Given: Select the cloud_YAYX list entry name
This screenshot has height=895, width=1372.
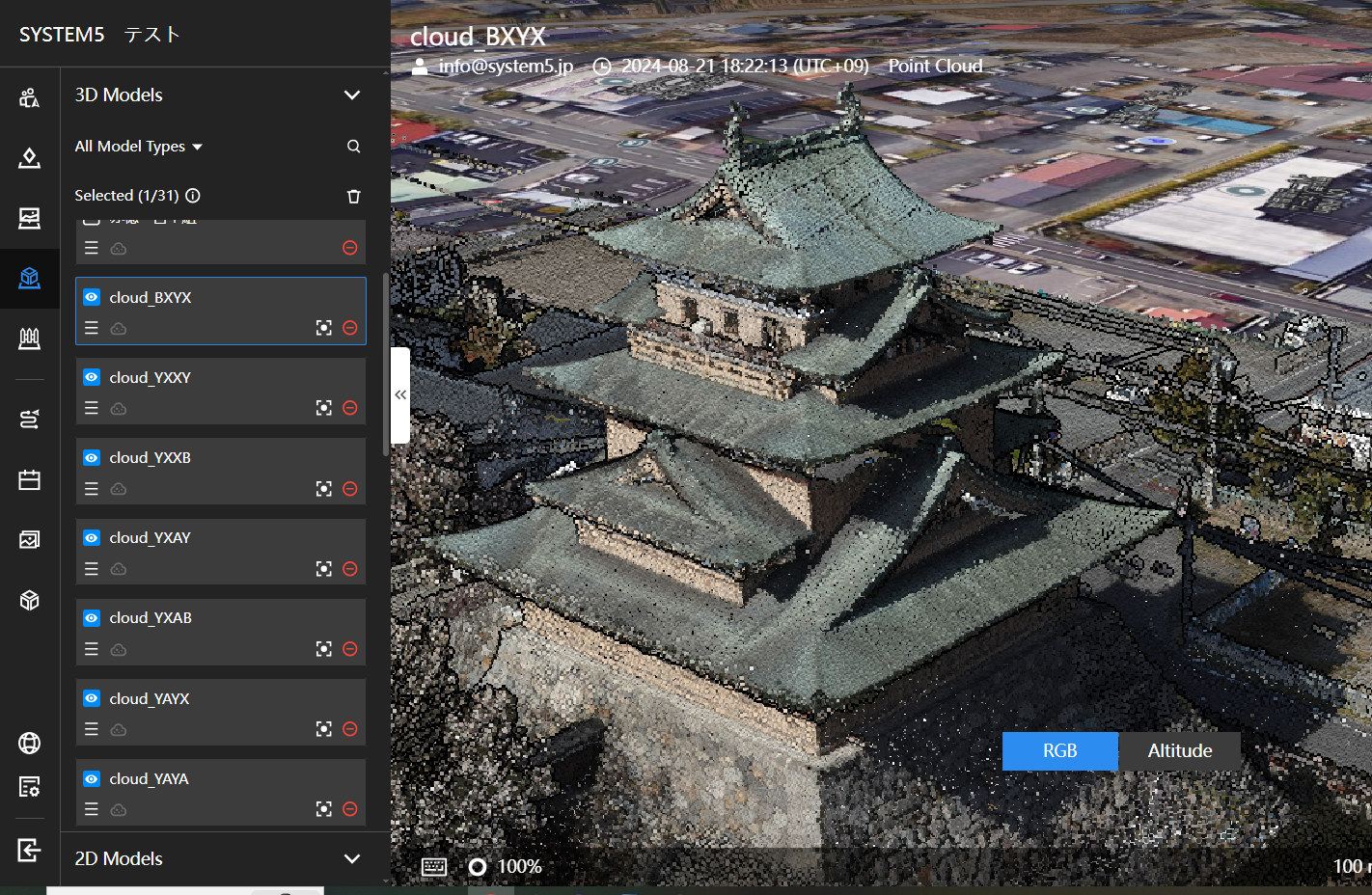Looking at the screenshot, I should [150, 698].
